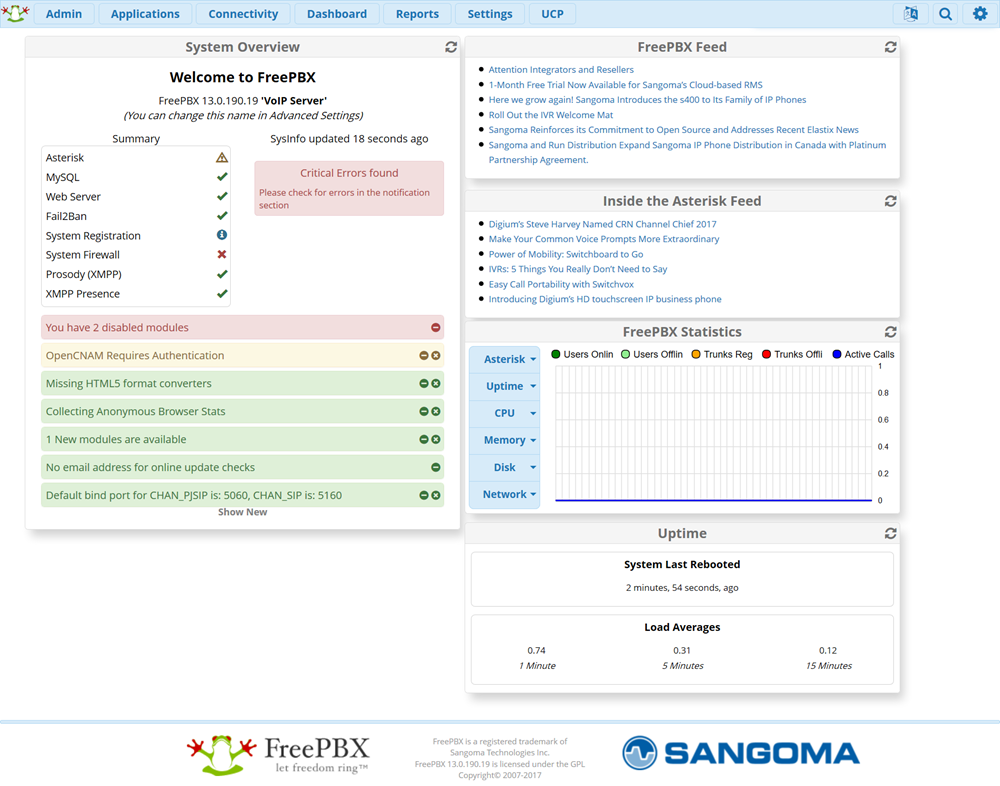Screen dimensions: 1000x786
Task: Dismiss the Missing HTML5 format converters notice
Action: click(436, 383)
